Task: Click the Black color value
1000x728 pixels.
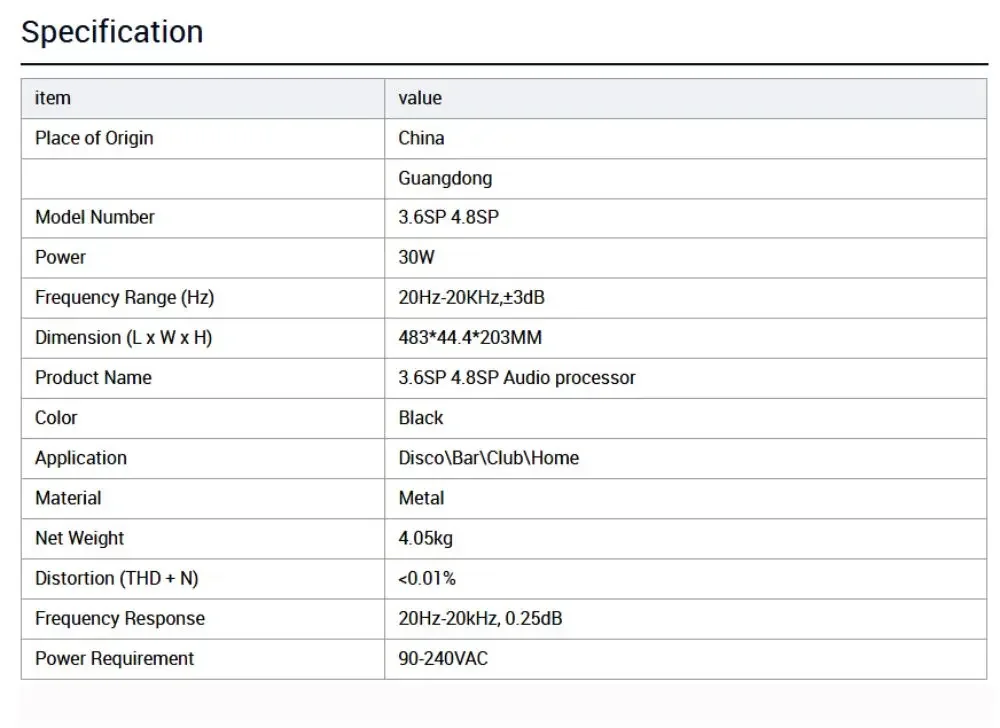Action: (421, 417)
